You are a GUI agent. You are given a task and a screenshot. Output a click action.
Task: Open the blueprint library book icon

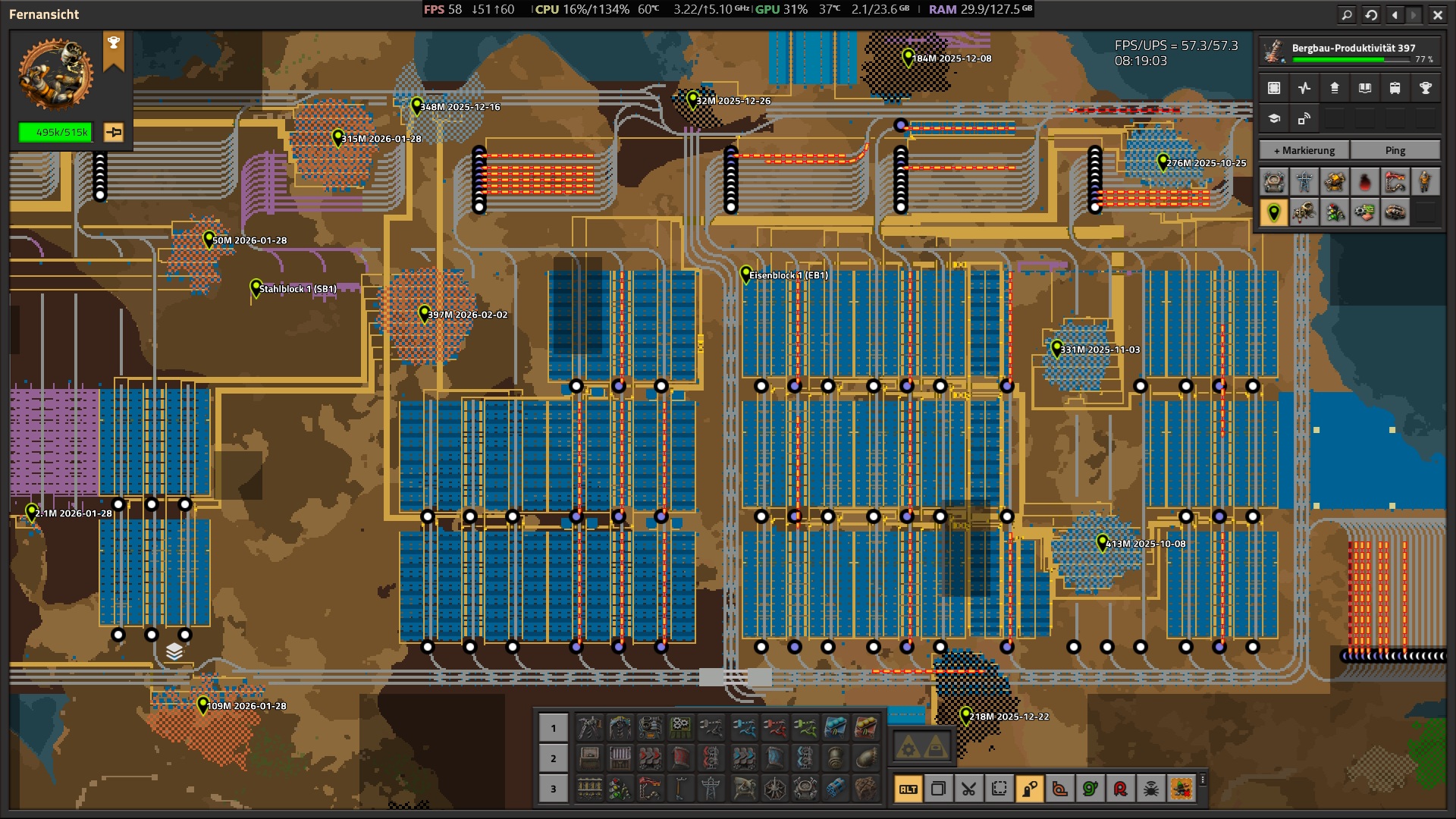pos(1364,88)
